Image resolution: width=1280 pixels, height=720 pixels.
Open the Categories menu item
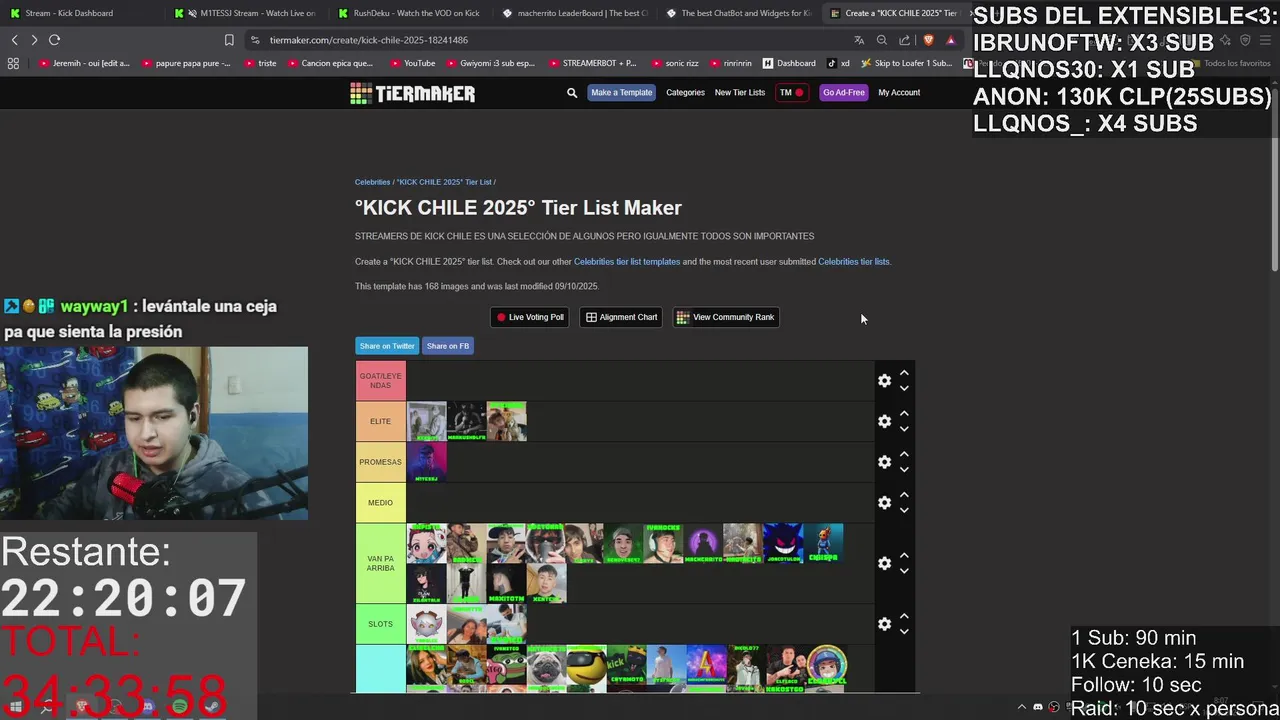pyautogui.click(x=685, y=93)
